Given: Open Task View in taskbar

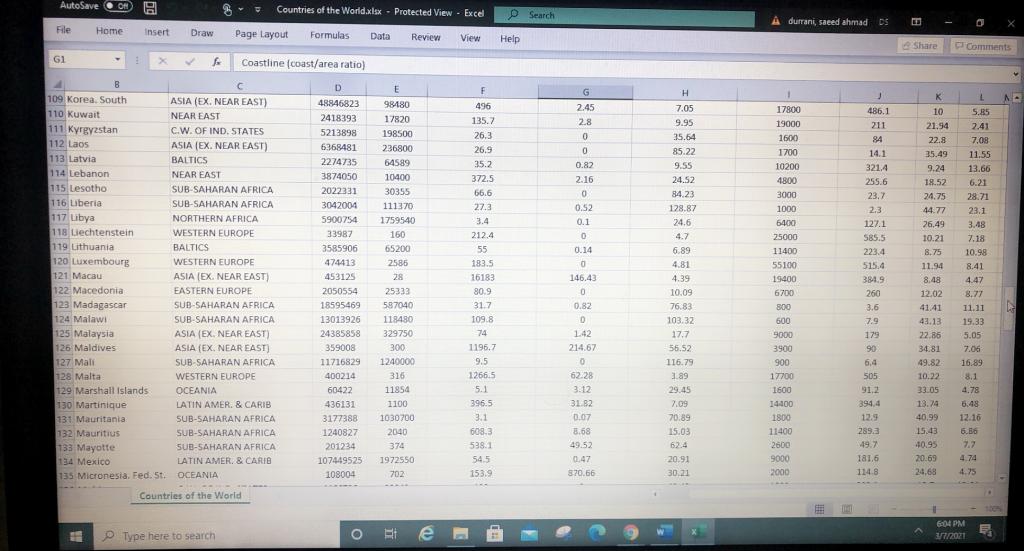Looking at the screenshot, I should (x=391, y=534).
